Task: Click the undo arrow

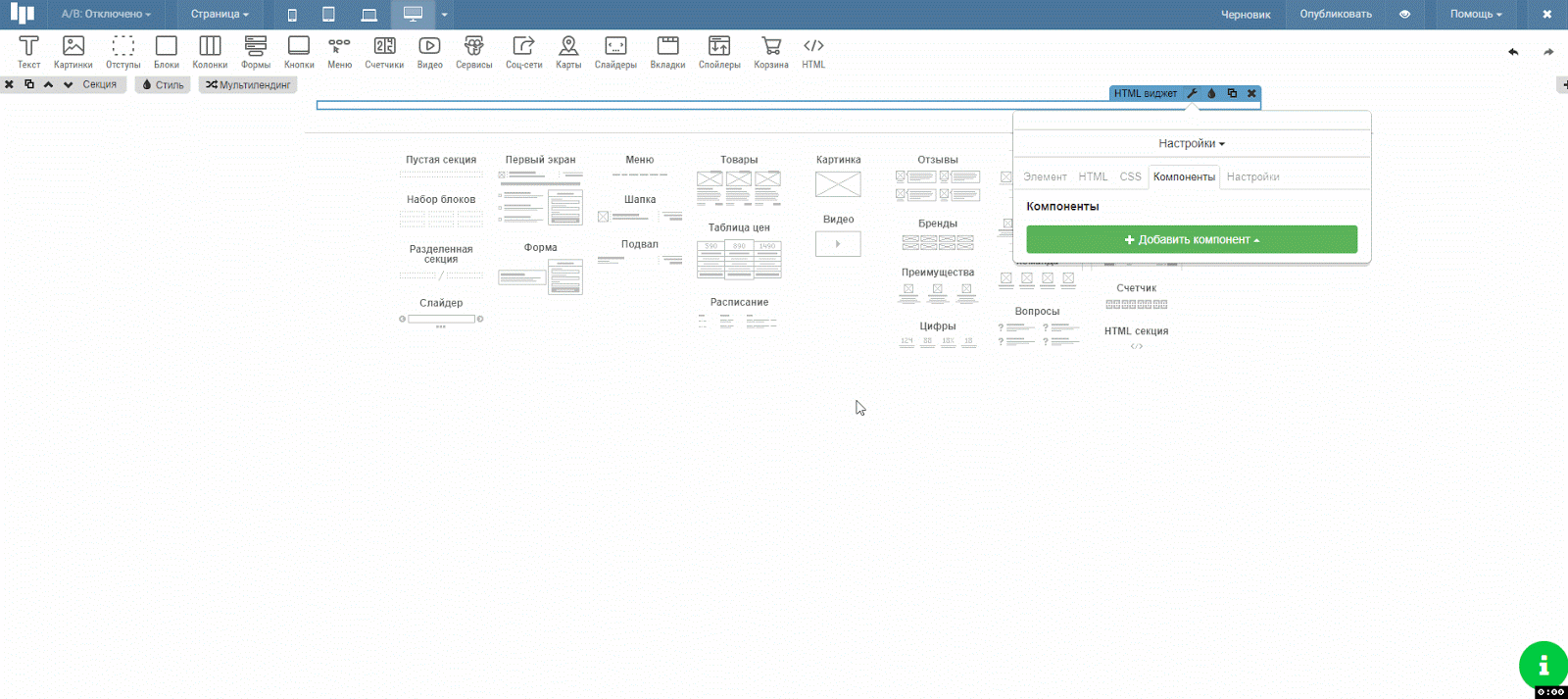Action: click(1513, 52)
